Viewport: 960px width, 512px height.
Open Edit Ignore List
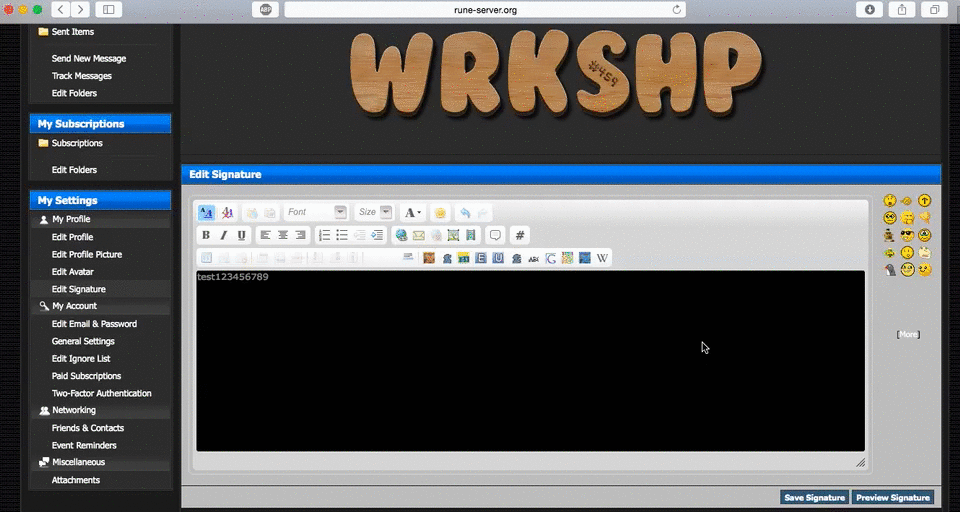point(81,359)
